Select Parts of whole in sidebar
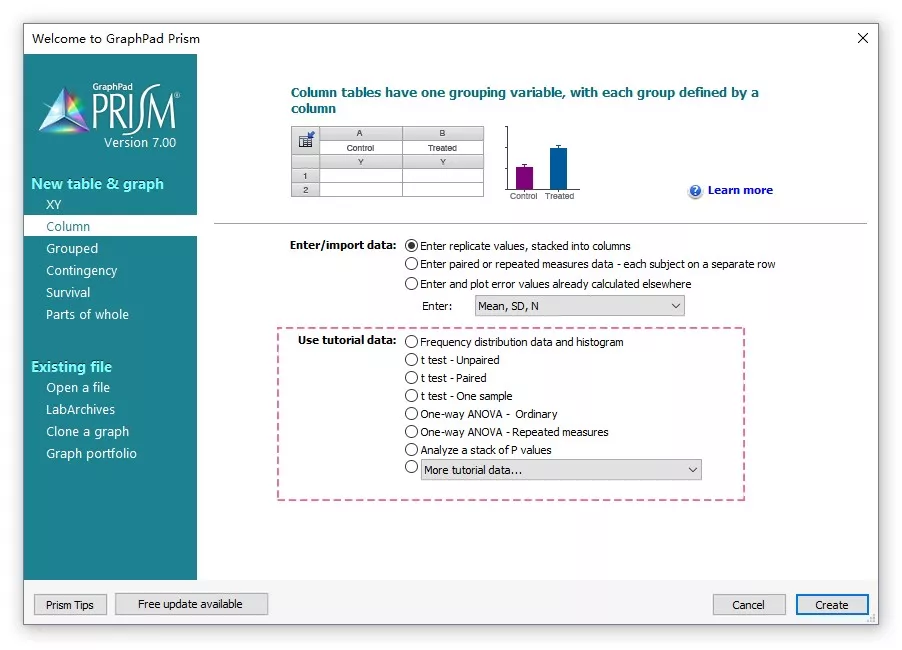Image resolution: width=902 pixels, height=650 pixels. point(87,315)
